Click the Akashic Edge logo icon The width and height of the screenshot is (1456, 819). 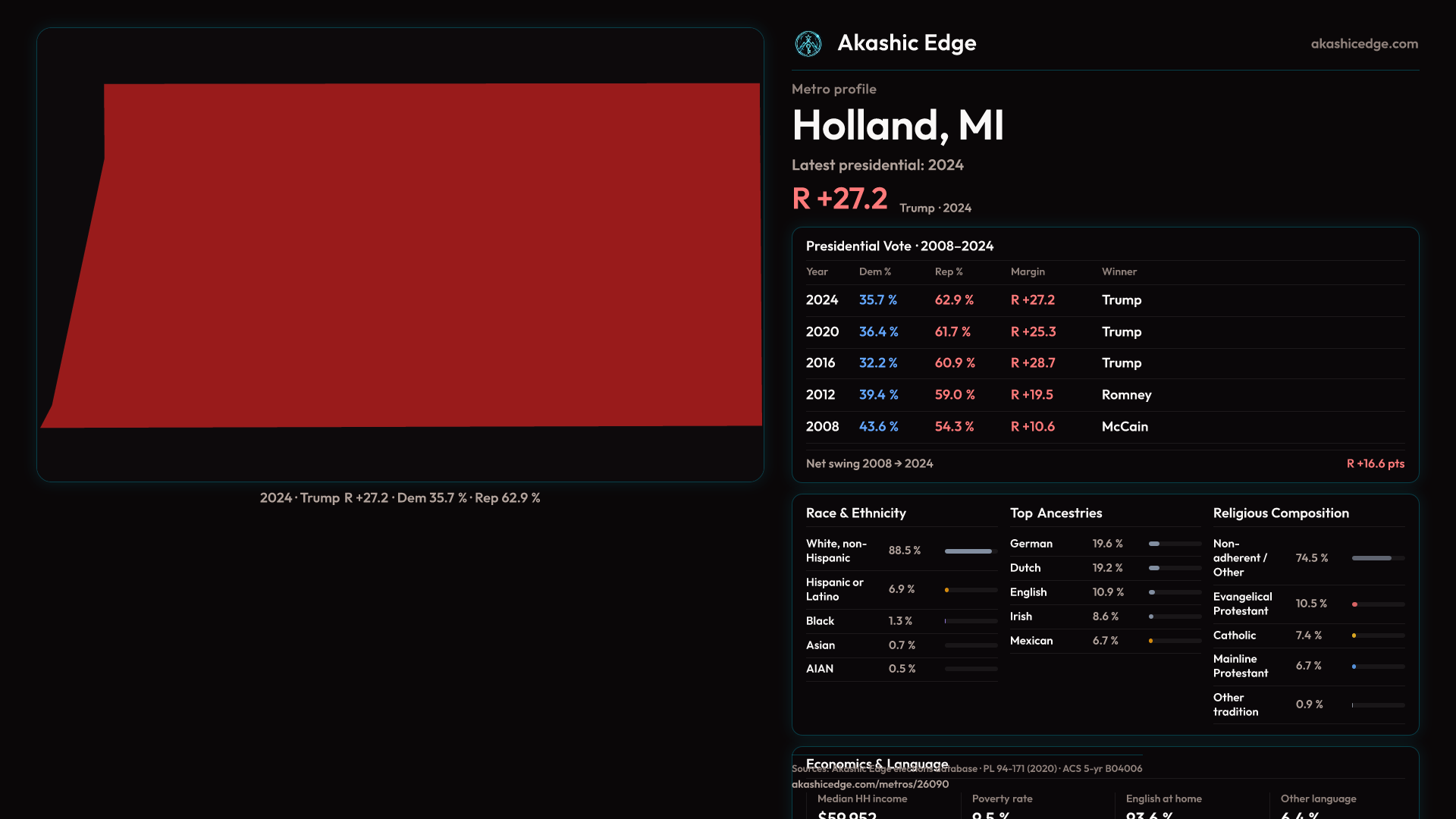coord(808,44)
